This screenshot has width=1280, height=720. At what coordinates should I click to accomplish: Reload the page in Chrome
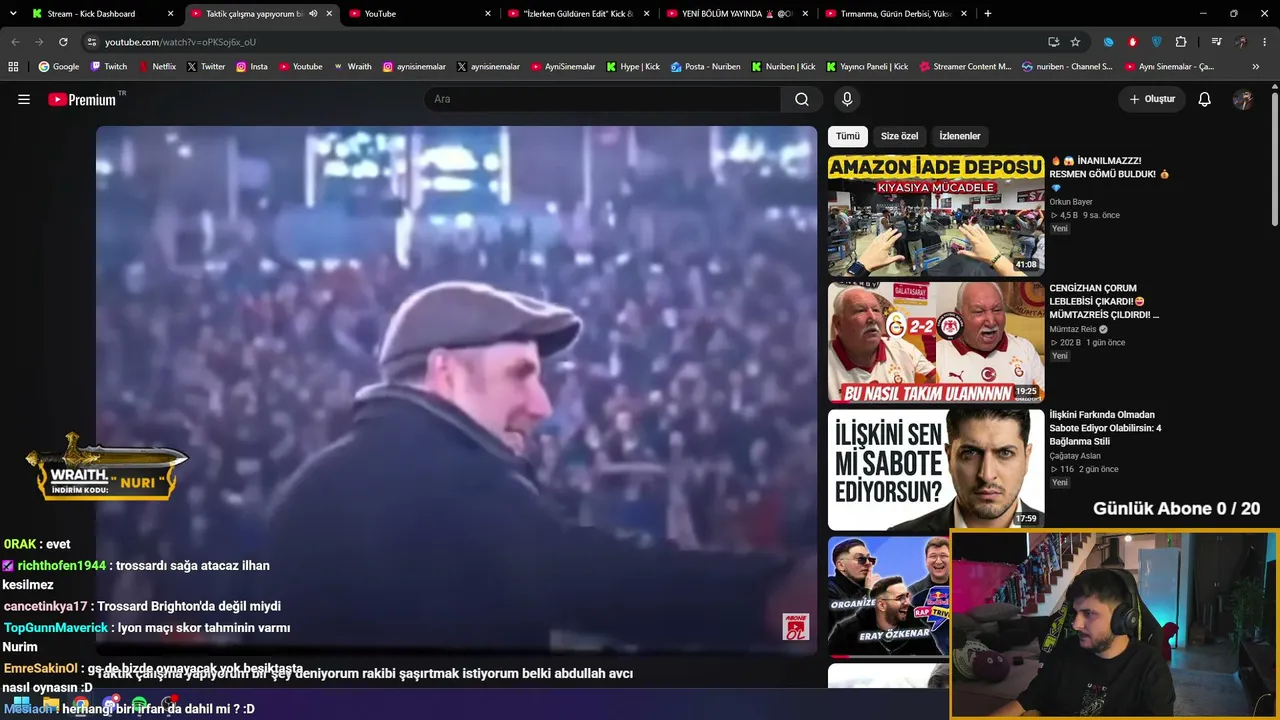(x=63, y=42)
